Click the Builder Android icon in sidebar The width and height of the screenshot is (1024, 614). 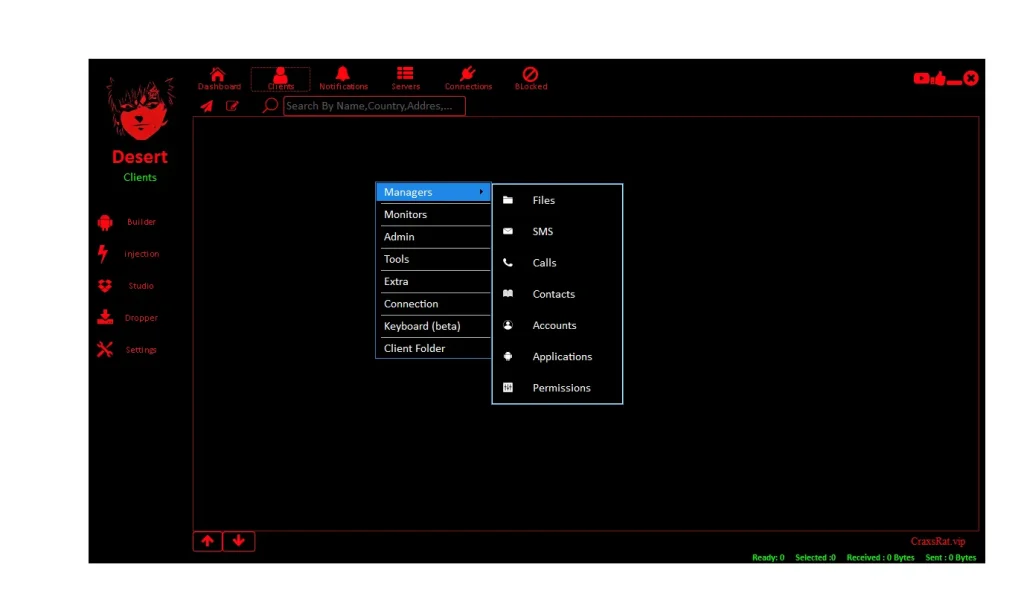click(x=105, y=222)
